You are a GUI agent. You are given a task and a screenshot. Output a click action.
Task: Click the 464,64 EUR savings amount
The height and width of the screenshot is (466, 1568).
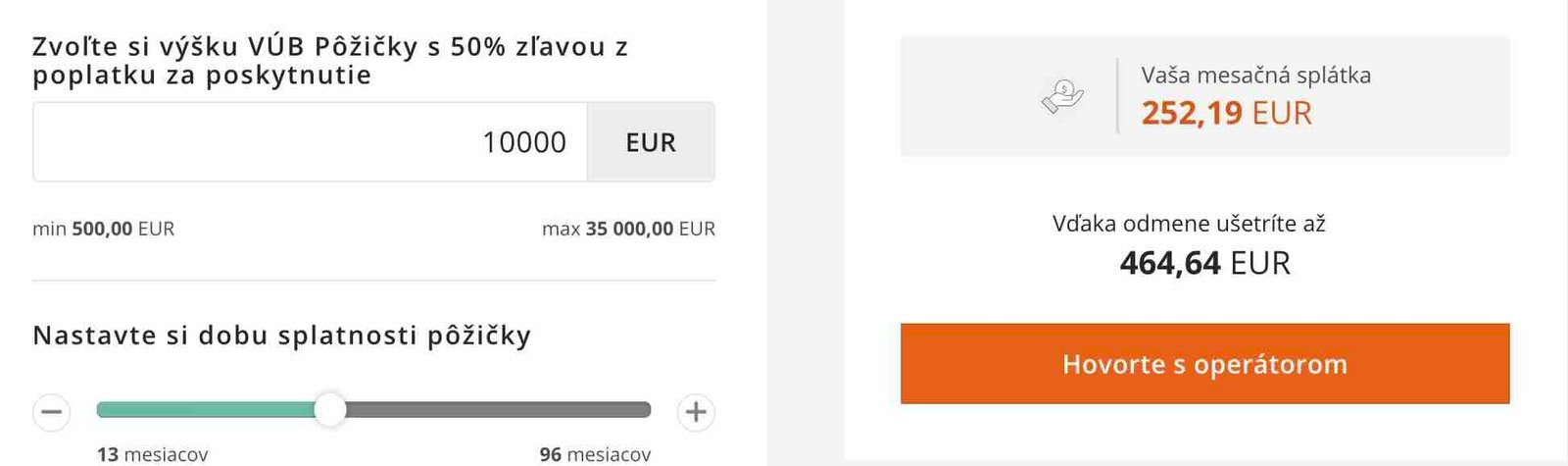point(1204,263)
